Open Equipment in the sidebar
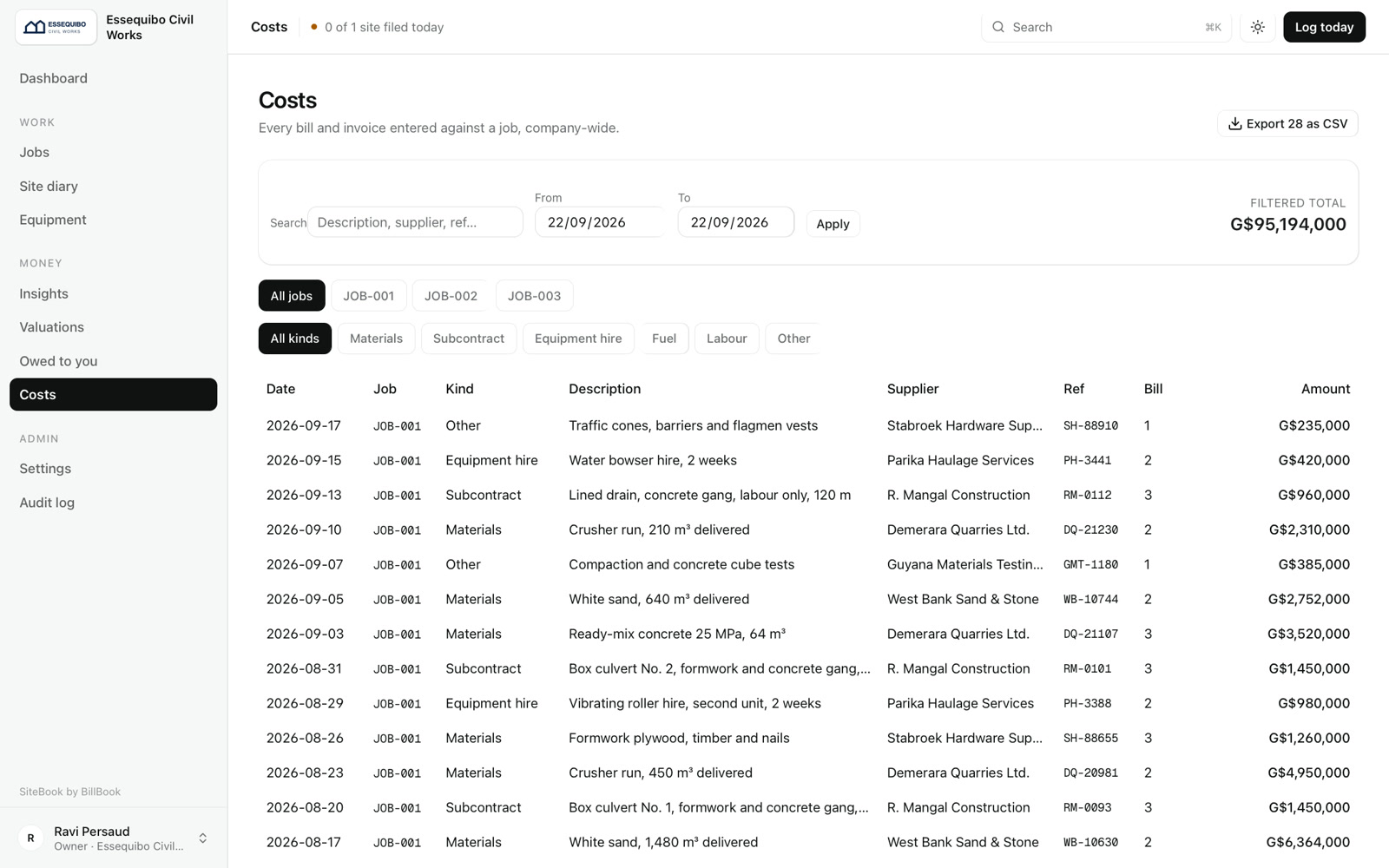 (x=113, y=220)
